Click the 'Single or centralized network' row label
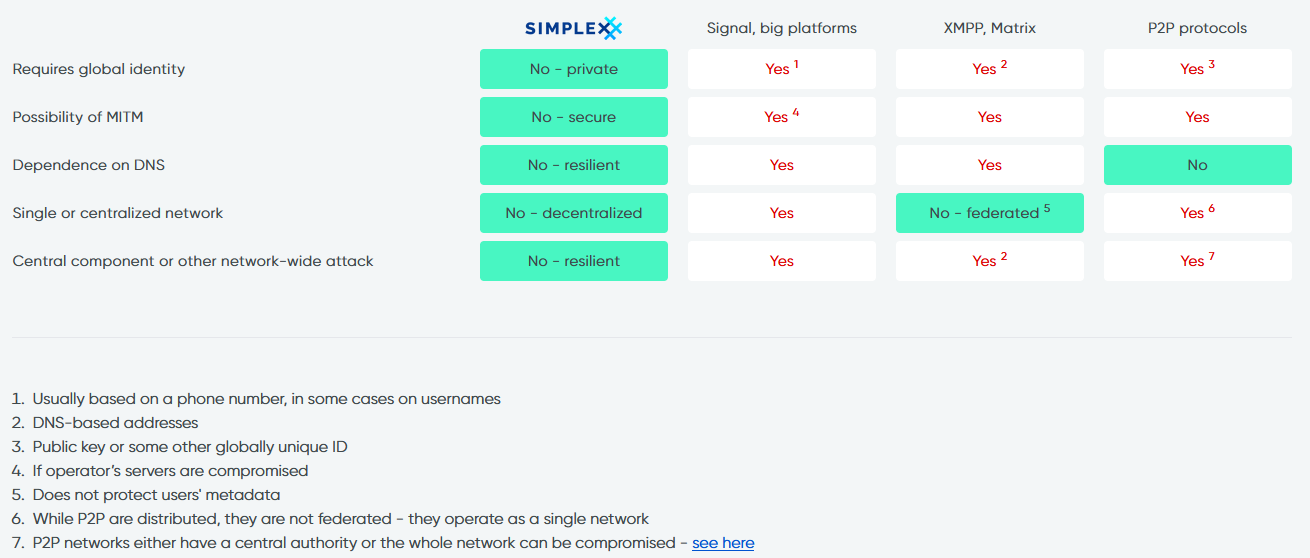This screenshot has width=1310, height=558. click(118, 213)
